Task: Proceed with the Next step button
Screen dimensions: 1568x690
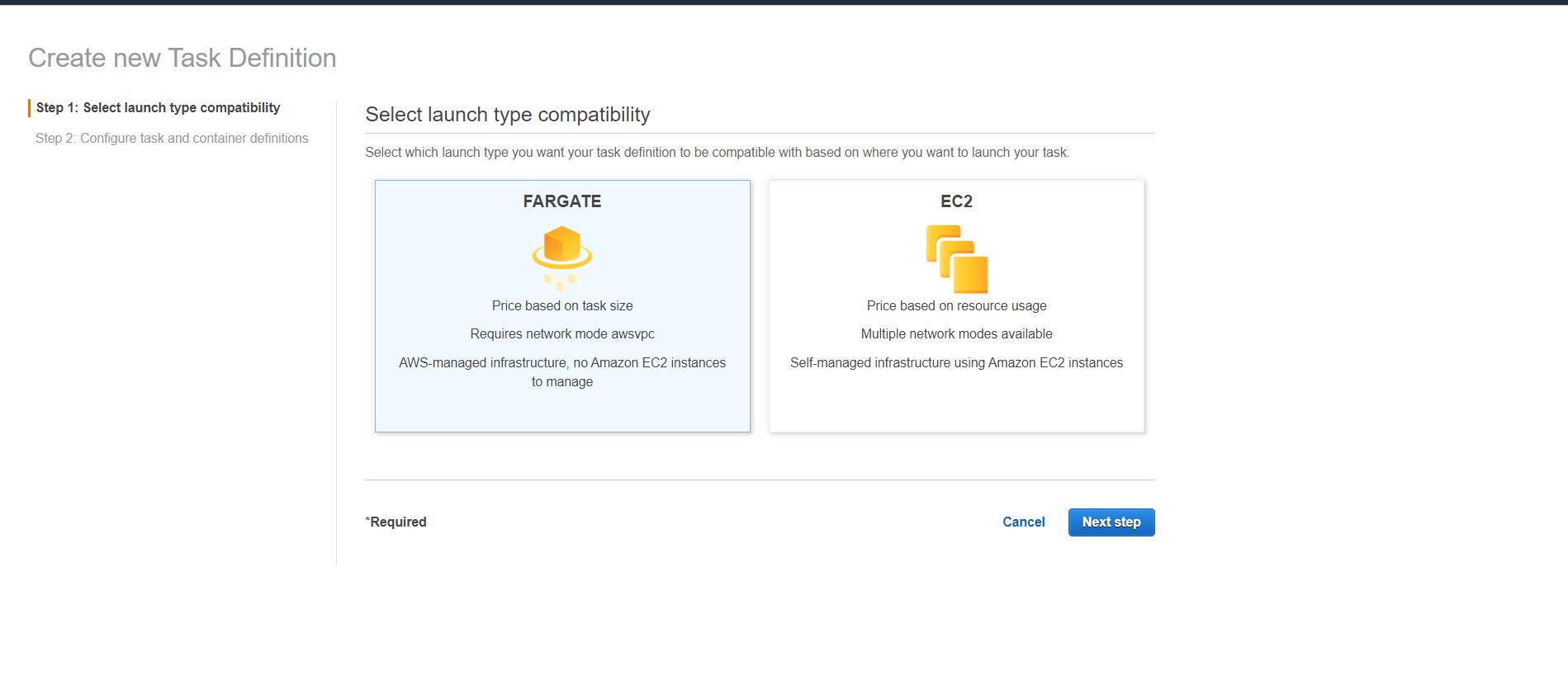Action: (x=1111, y=522)
